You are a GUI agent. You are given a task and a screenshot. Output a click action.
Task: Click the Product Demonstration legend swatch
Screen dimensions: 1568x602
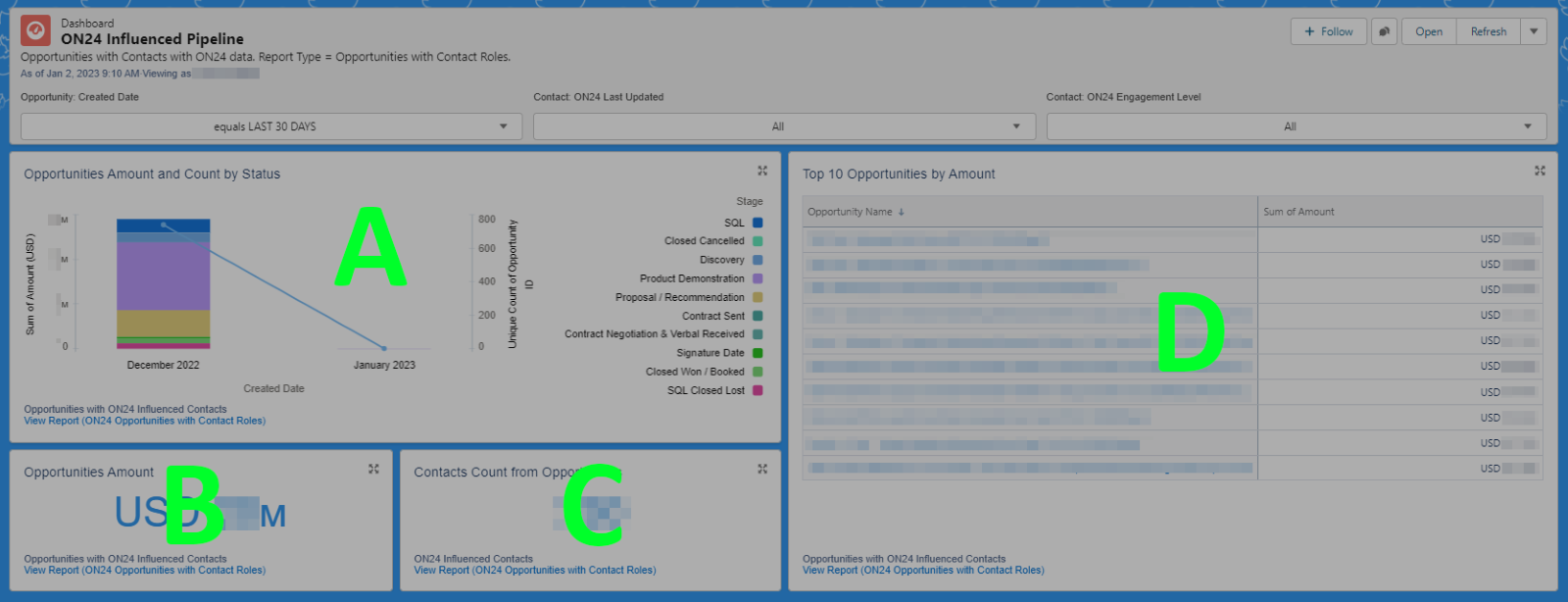click(x=758, y=278)
